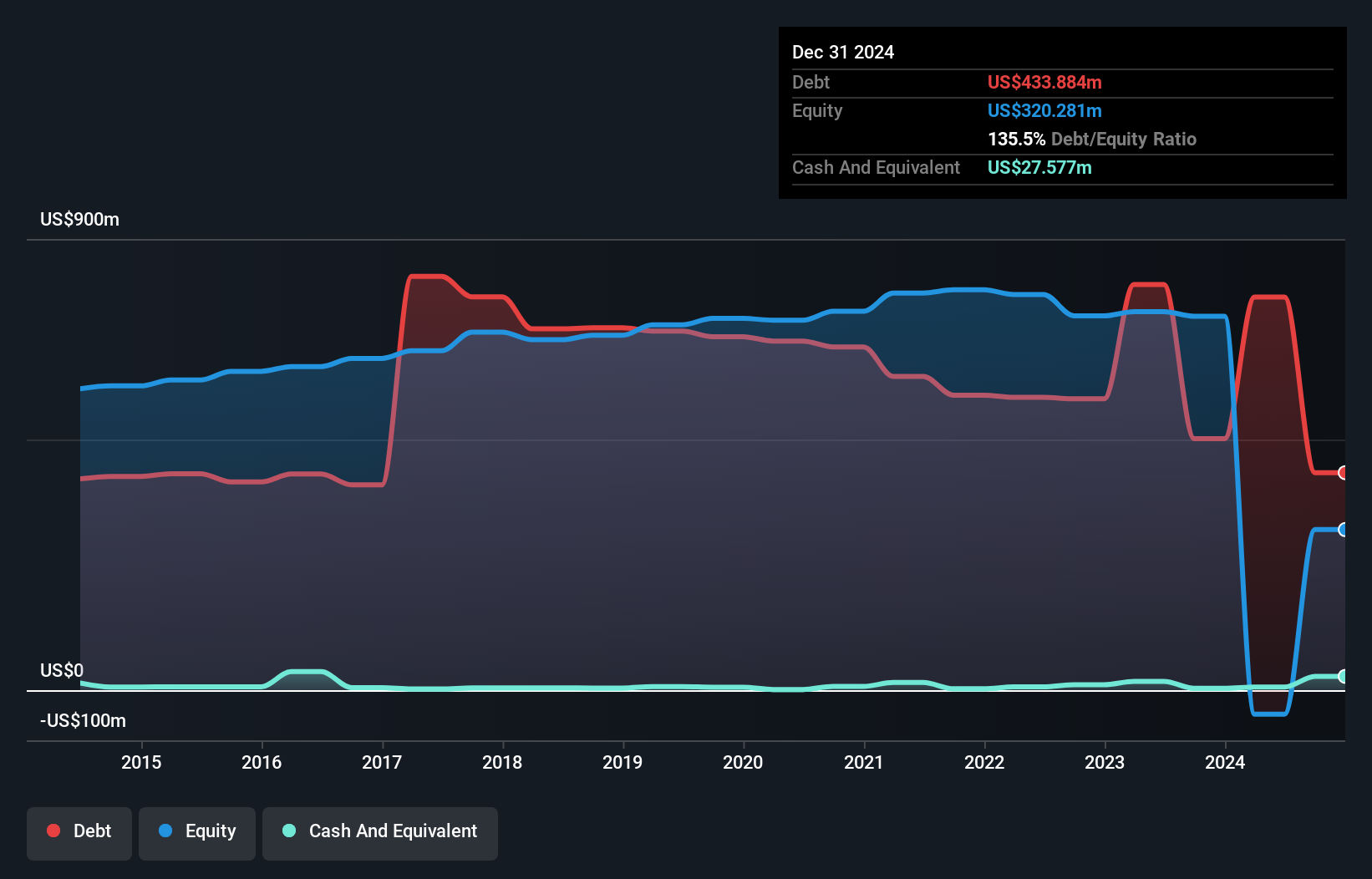1372x879 pixels.
Task: Click the -US$100m axis label
Action: click(x=83, y=721)
